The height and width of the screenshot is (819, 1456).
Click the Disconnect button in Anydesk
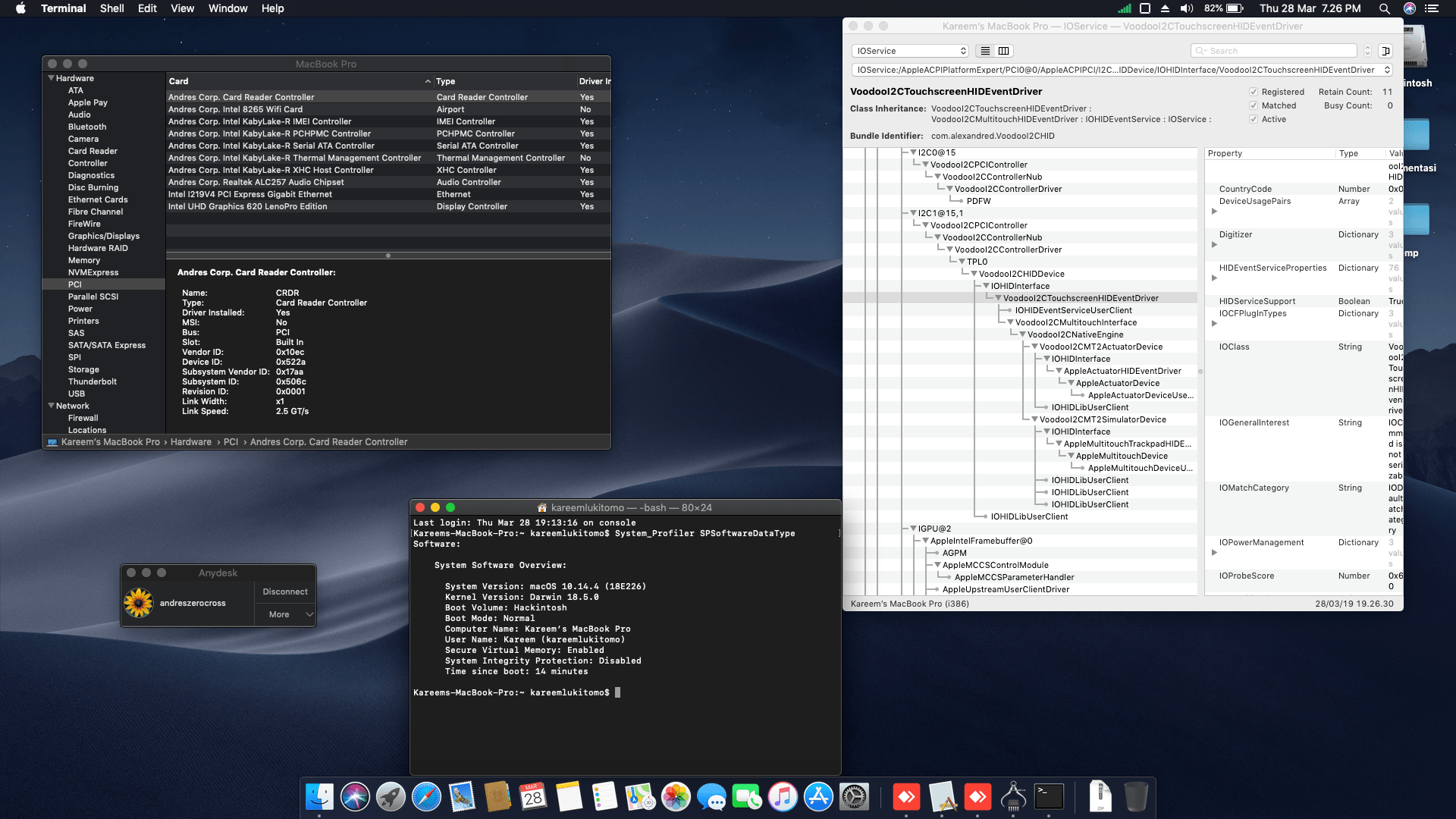click(x=285, y=591)
